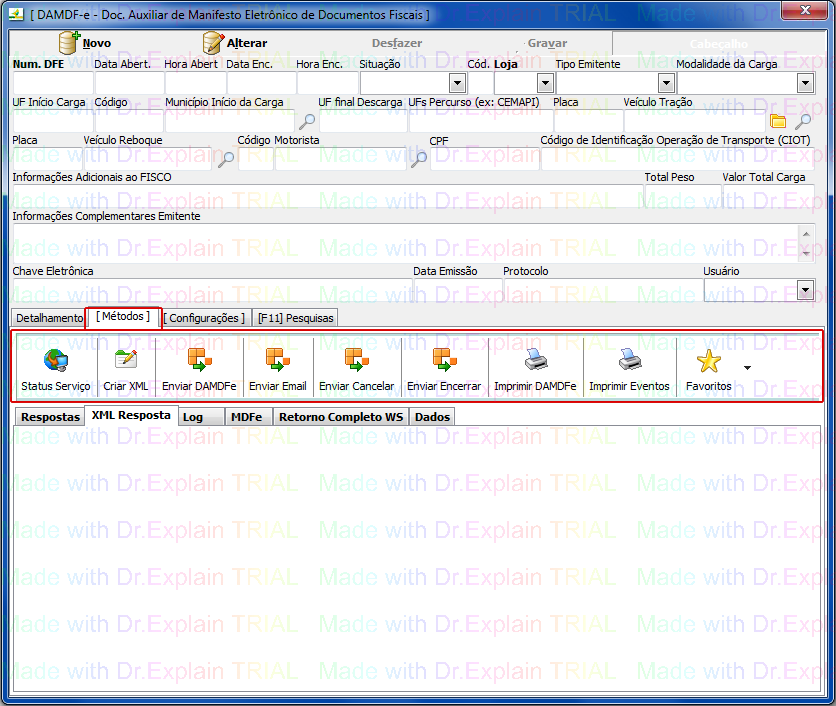Viewport: 836px width, 706px height.
Task: Select XML Resposta tab
Action: point(131,415)
